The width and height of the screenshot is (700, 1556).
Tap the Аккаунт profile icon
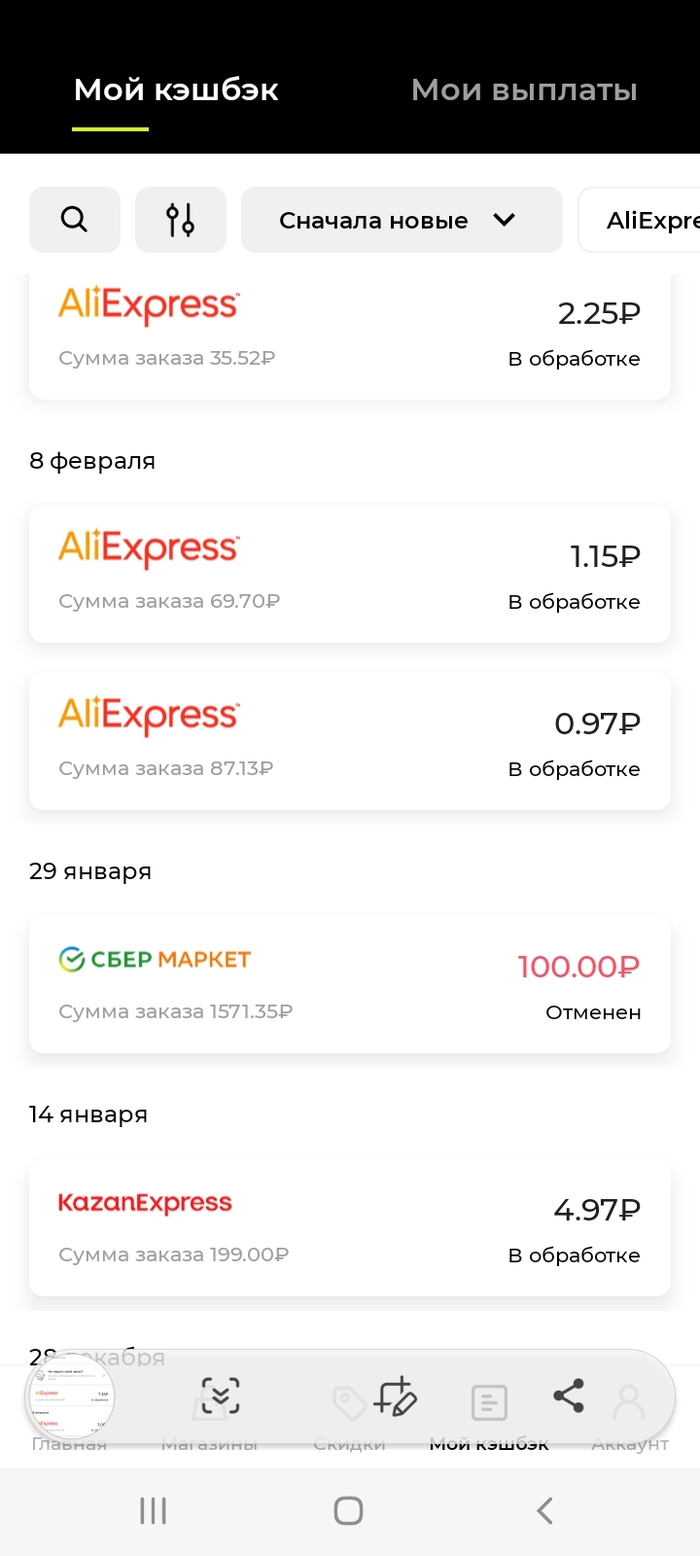point(629,1405)
